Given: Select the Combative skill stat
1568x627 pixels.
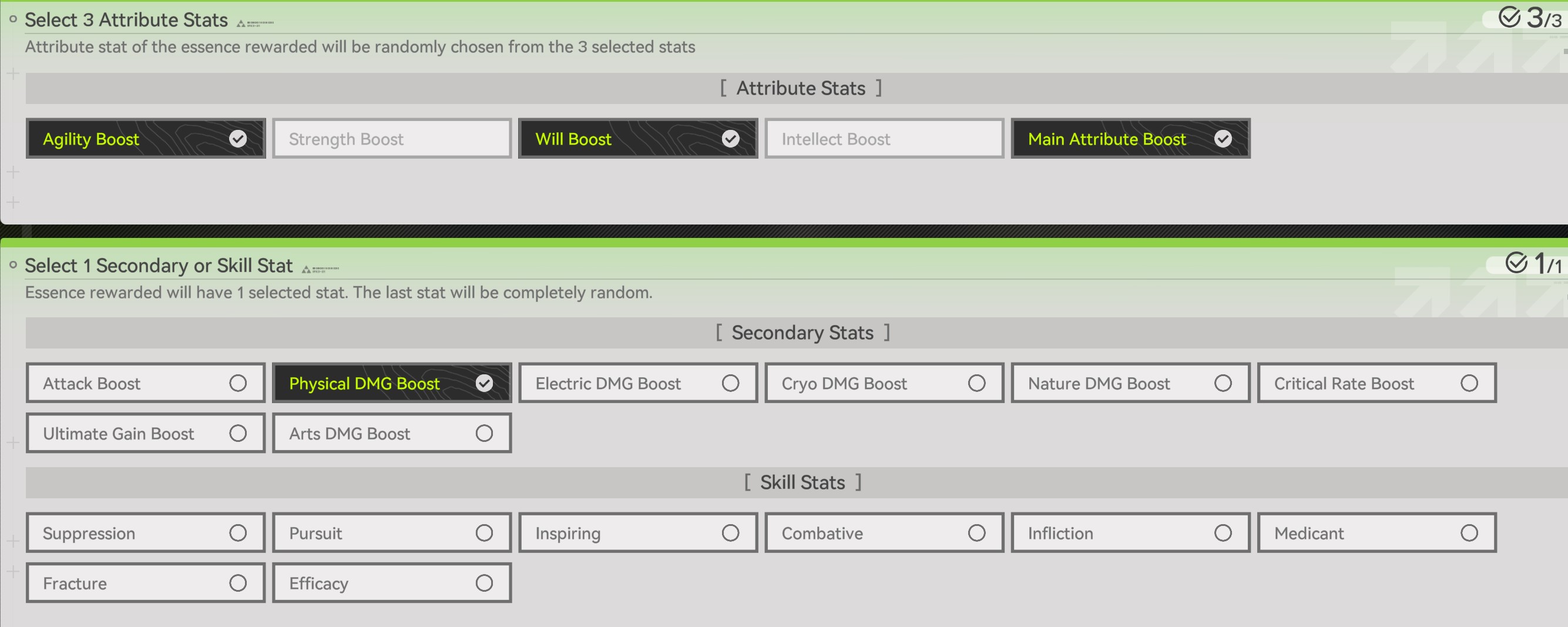Looking at the screenshot, I should 884,532.
